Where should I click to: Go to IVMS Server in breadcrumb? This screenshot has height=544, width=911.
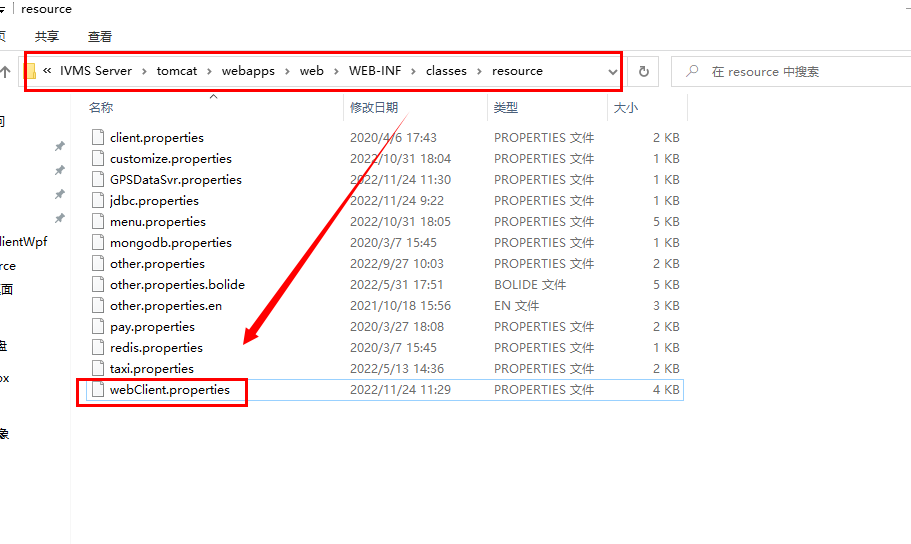click(x=96, y=71)
